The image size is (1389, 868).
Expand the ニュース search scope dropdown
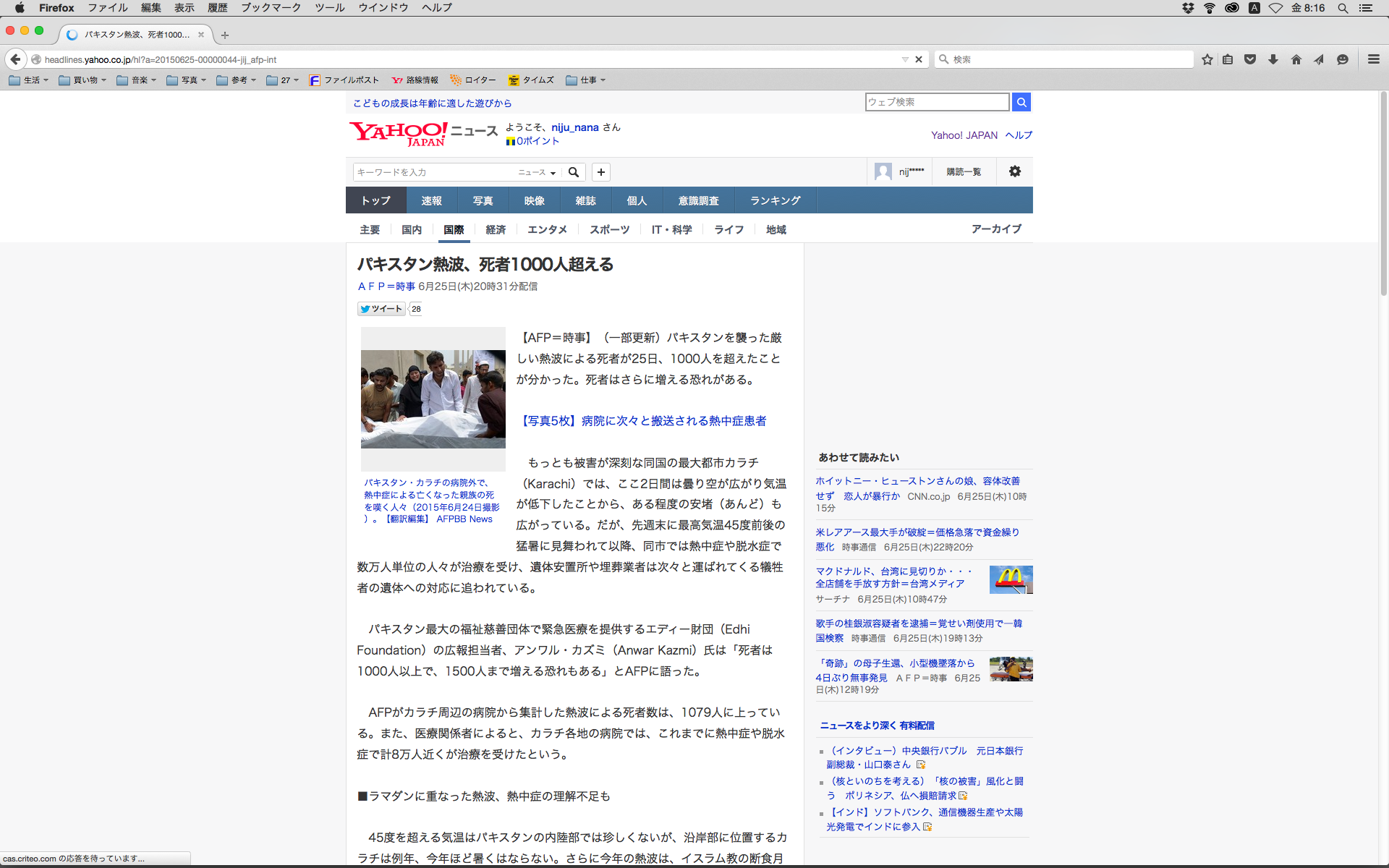tap(537, 172)
